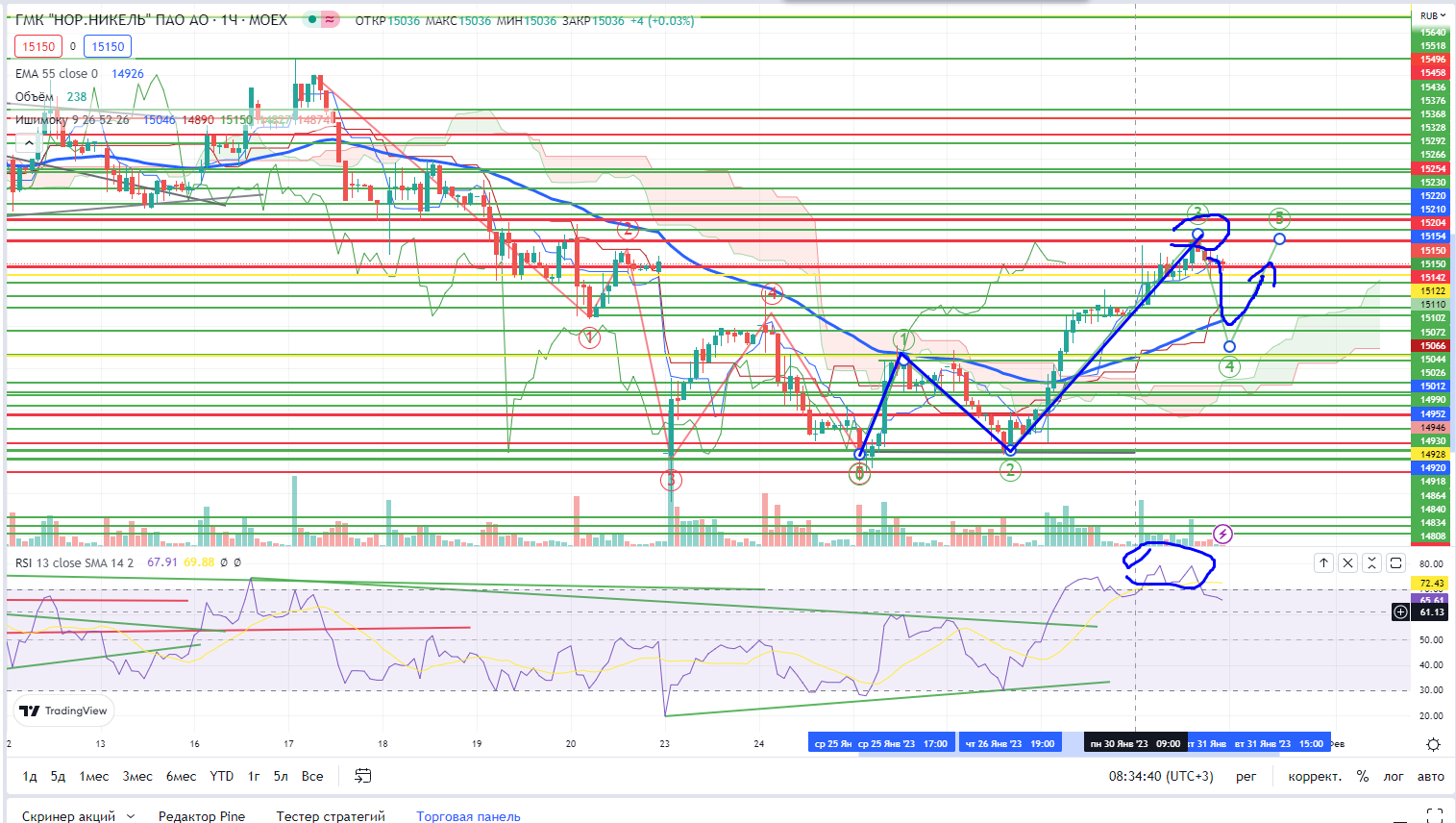The width and height of the screenshot is (1456, 823).
Task: Delete the RSI pane with X icon
Action: 1347,563
